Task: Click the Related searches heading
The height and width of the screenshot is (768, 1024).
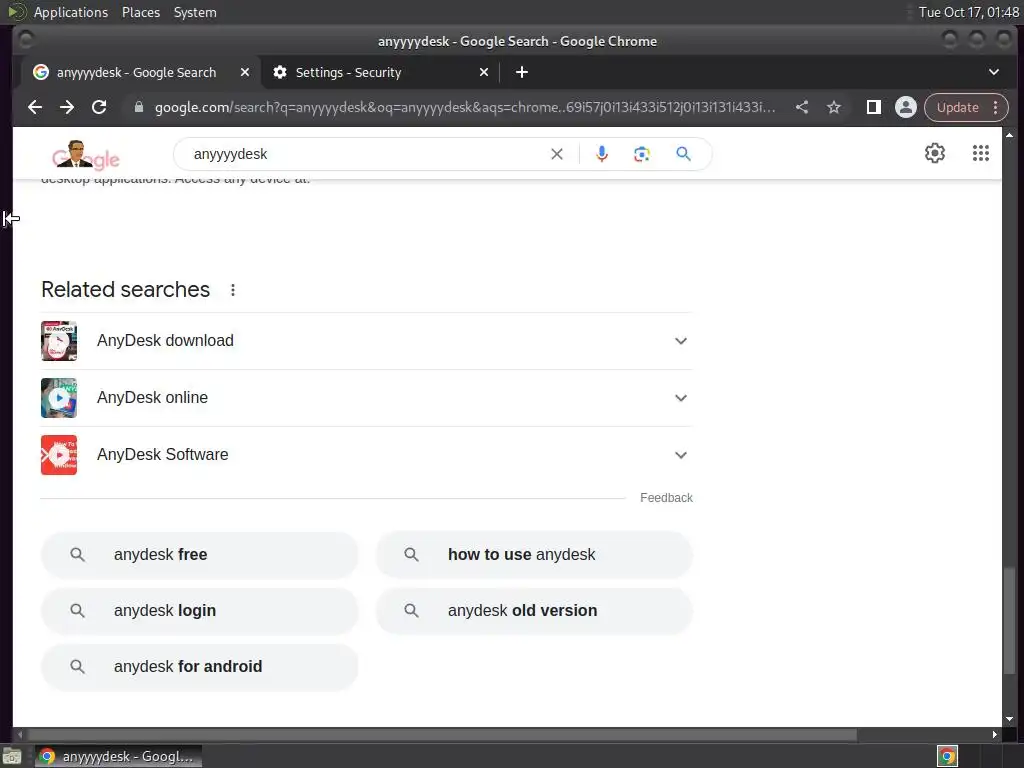Action: tap(125, 290)
